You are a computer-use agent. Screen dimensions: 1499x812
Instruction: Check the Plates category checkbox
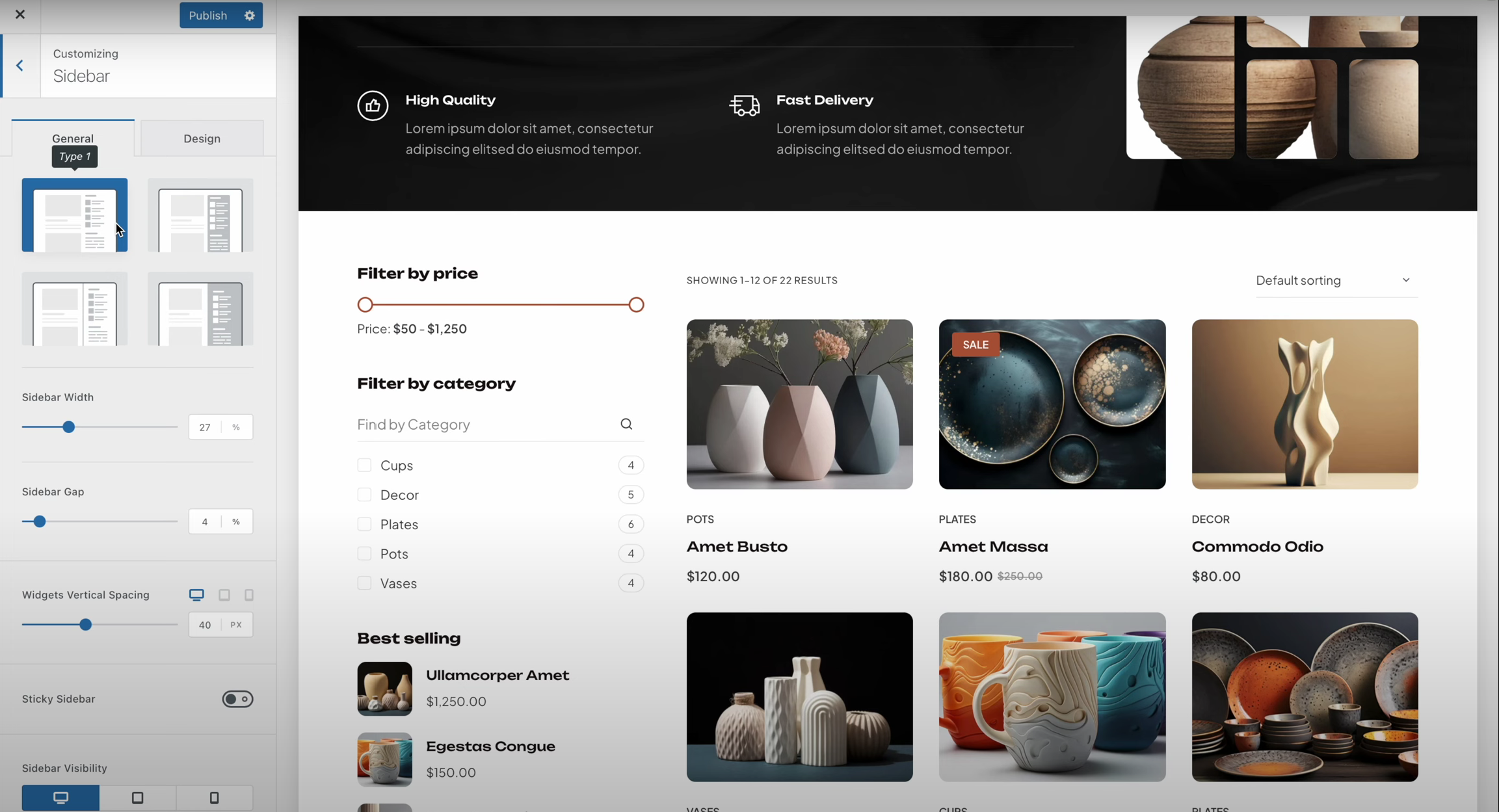[x=364, y=524]
